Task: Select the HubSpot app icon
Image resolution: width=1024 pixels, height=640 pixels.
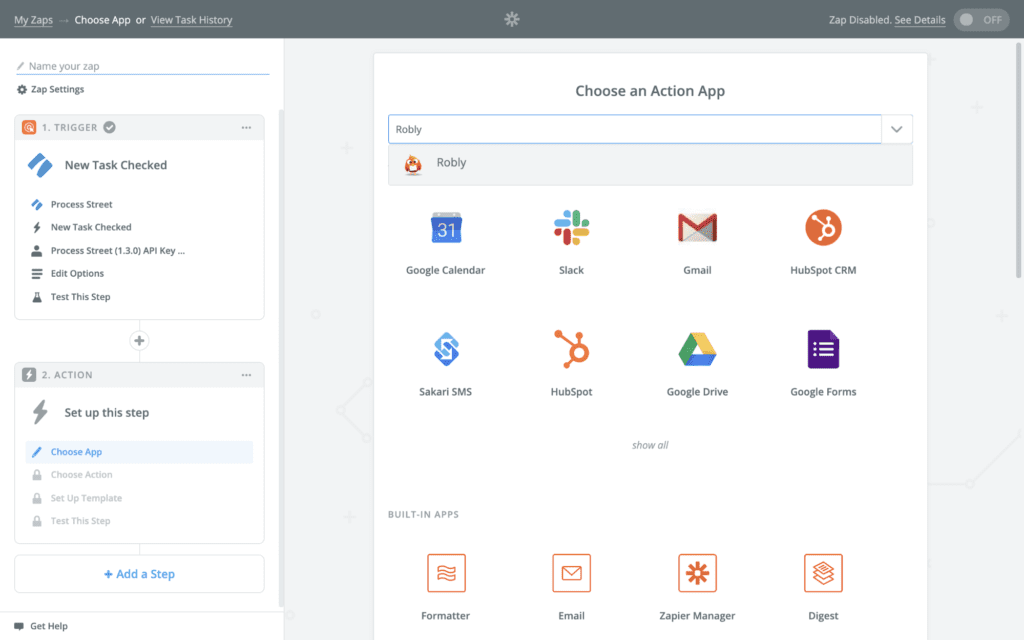Action: (x=571, y=349)
